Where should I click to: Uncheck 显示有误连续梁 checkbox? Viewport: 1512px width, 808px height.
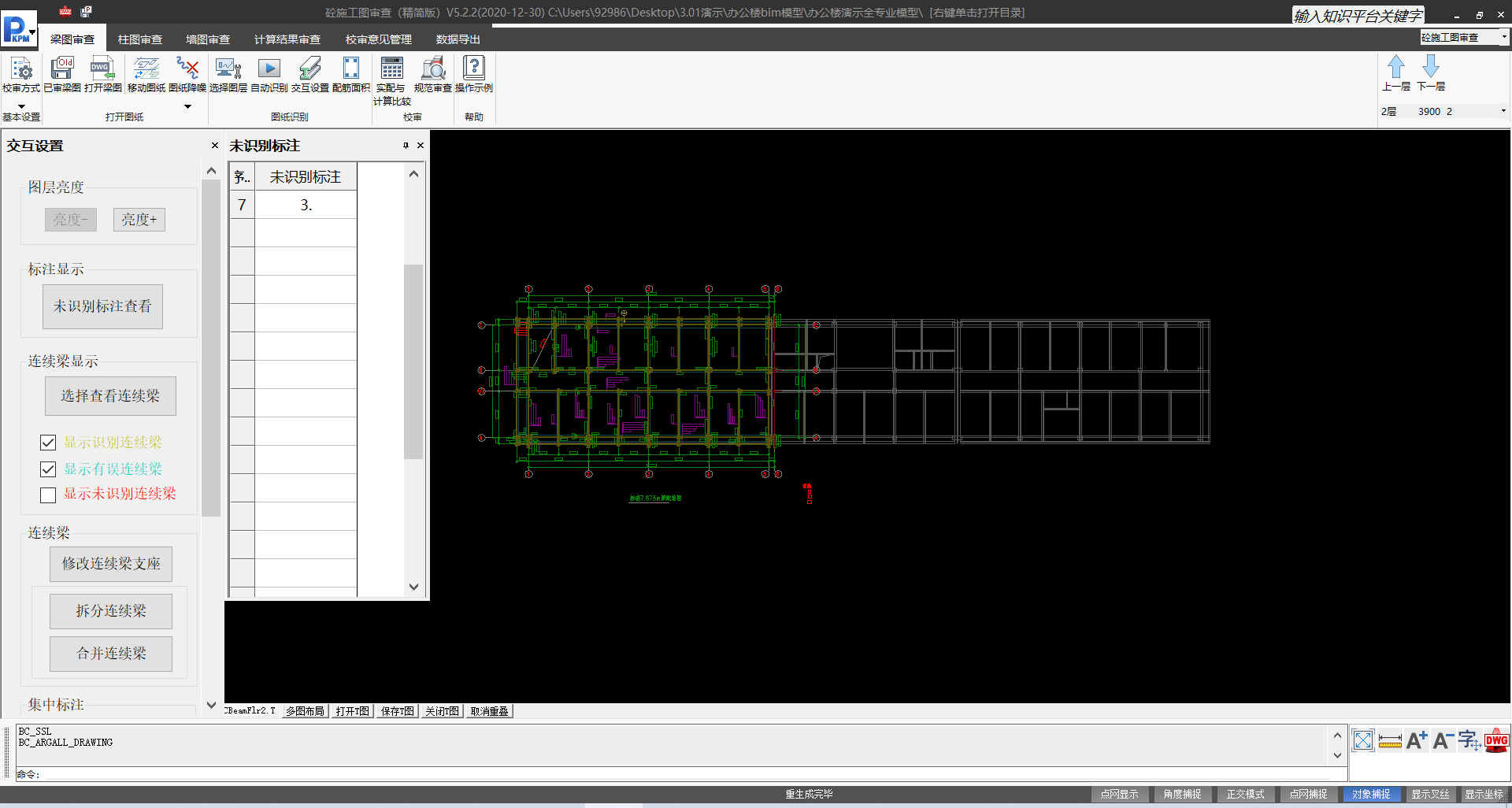coord(48,469)
